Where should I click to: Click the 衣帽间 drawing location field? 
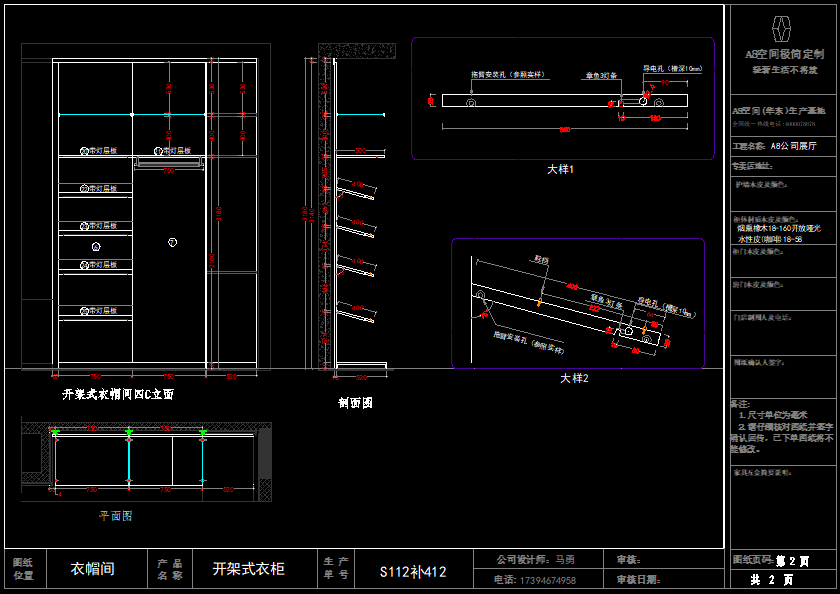pyautogui.click(x=92, y=569)
